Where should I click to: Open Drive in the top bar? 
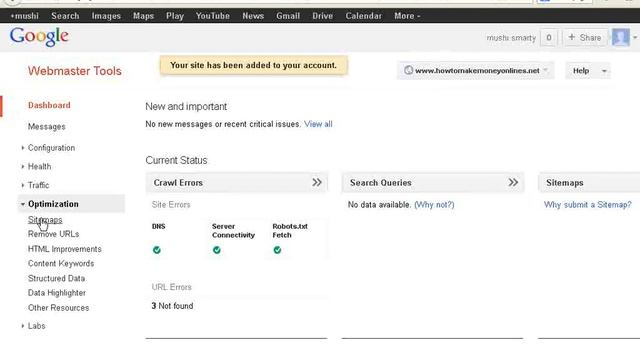pyautogui.click(x=322, y=16)
